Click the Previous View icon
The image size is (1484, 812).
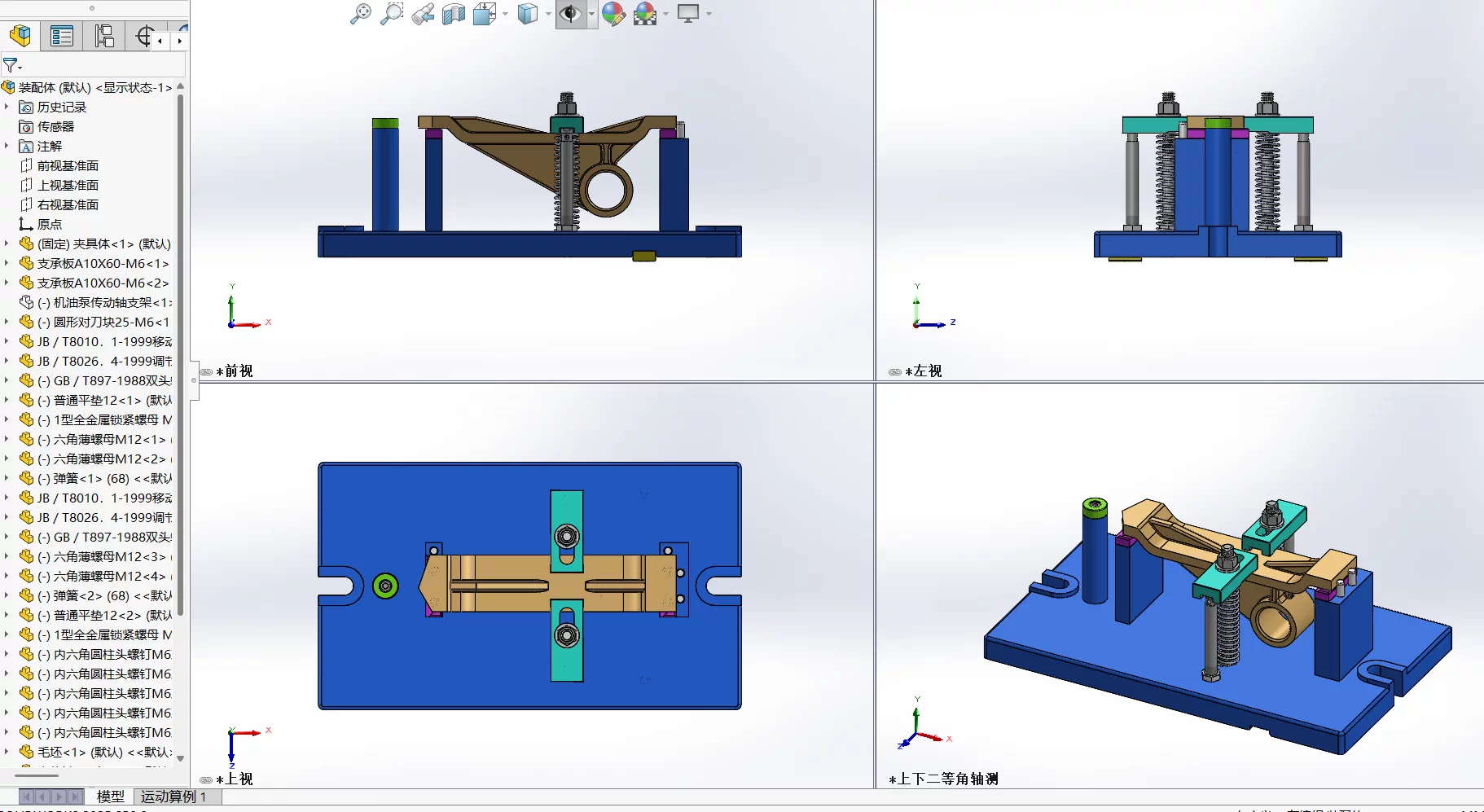(423, 14)
